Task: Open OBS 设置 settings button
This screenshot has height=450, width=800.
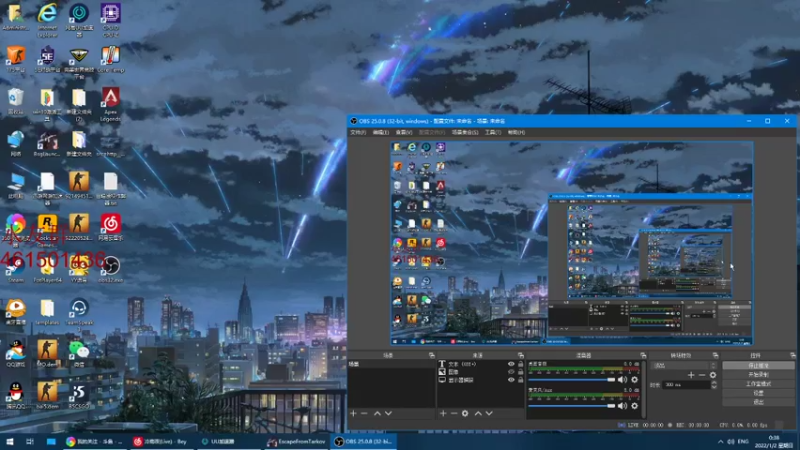Action: click(x=759, y=393)
